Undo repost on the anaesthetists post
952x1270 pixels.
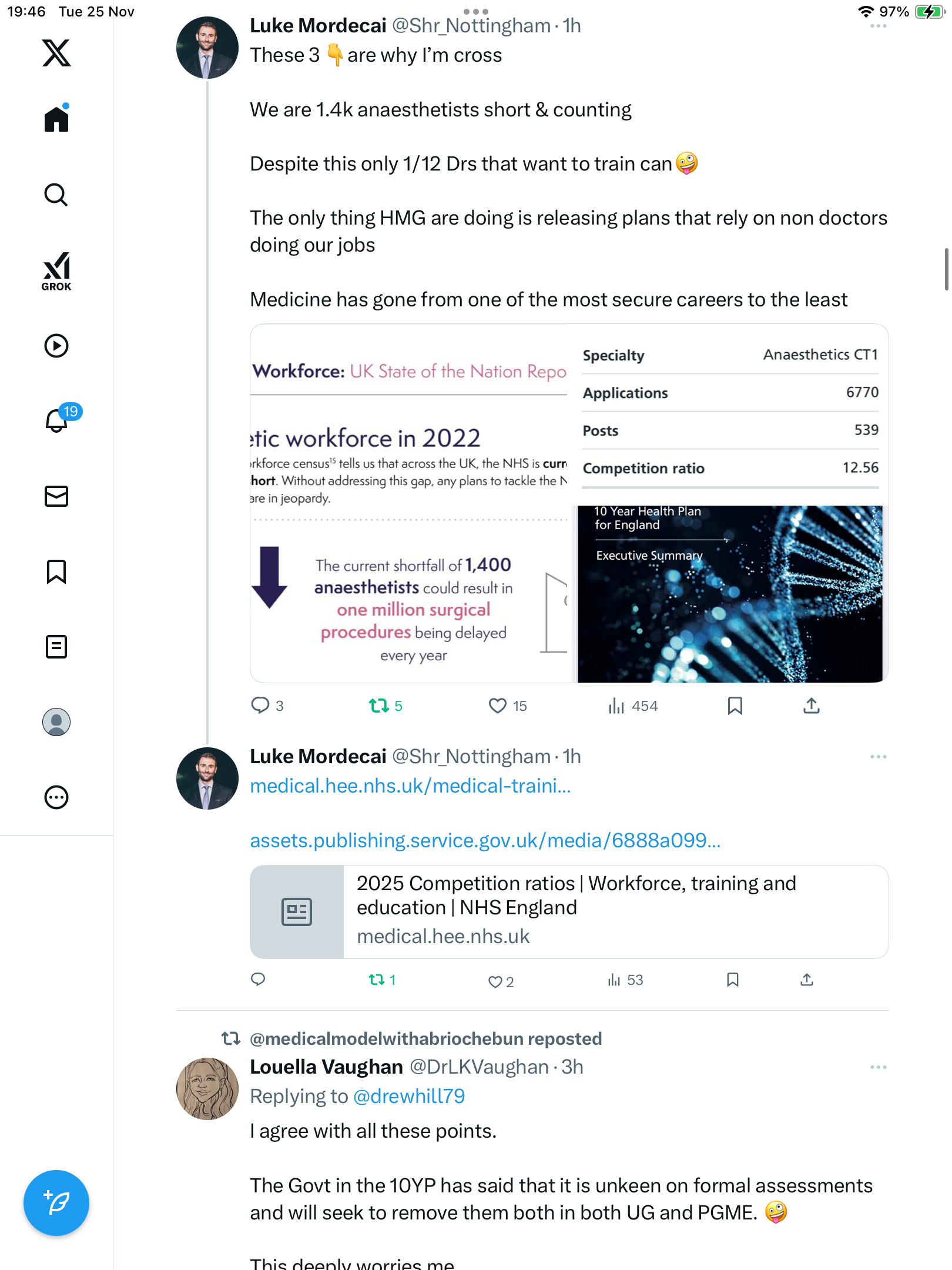pos(379,706)
